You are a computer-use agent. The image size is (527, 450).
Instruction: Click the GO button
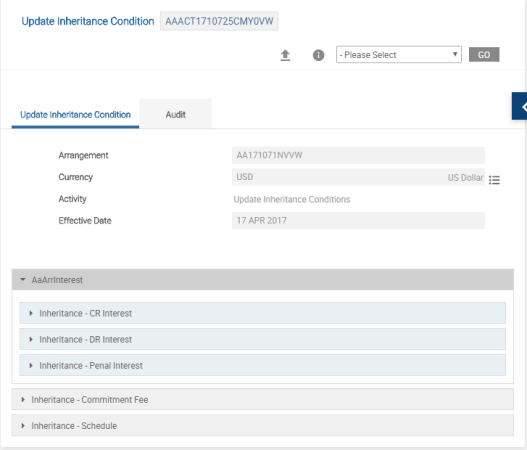click(484, 54)
